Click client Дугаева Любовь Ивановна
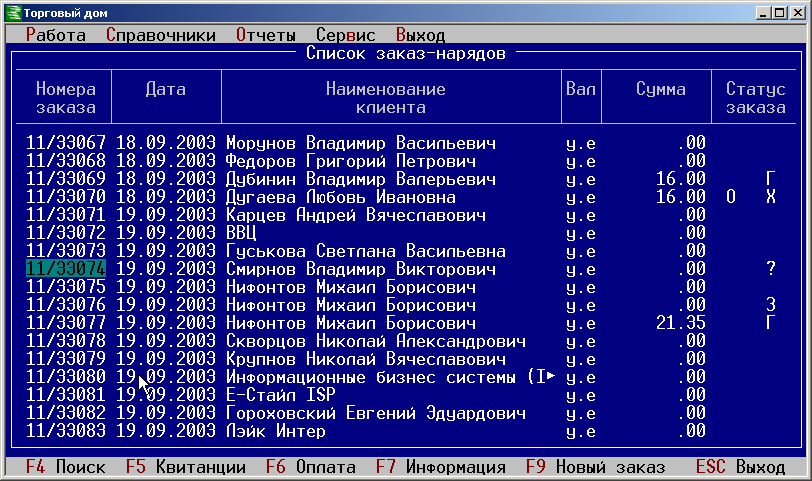This screenshot has width=812, height=481. click(x=341, y=197)
